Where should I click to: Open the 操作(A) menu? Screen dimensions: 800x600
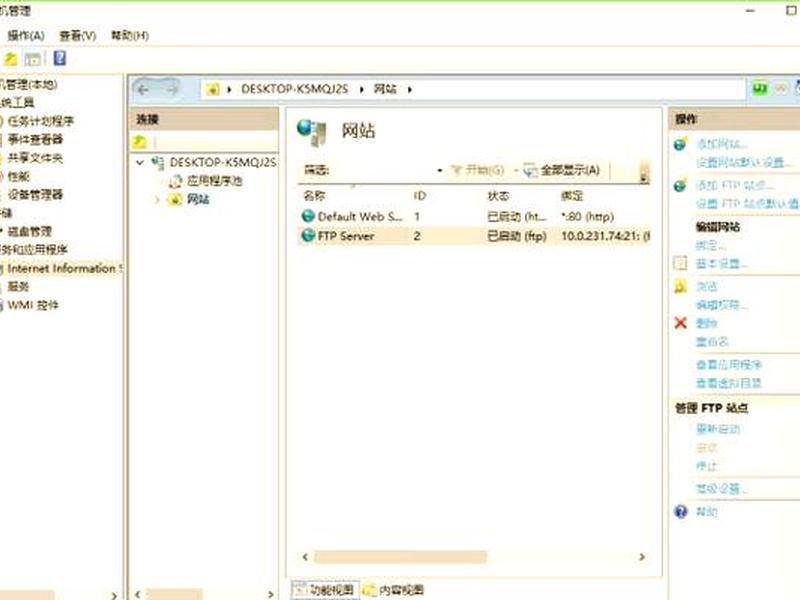[26, 36]
